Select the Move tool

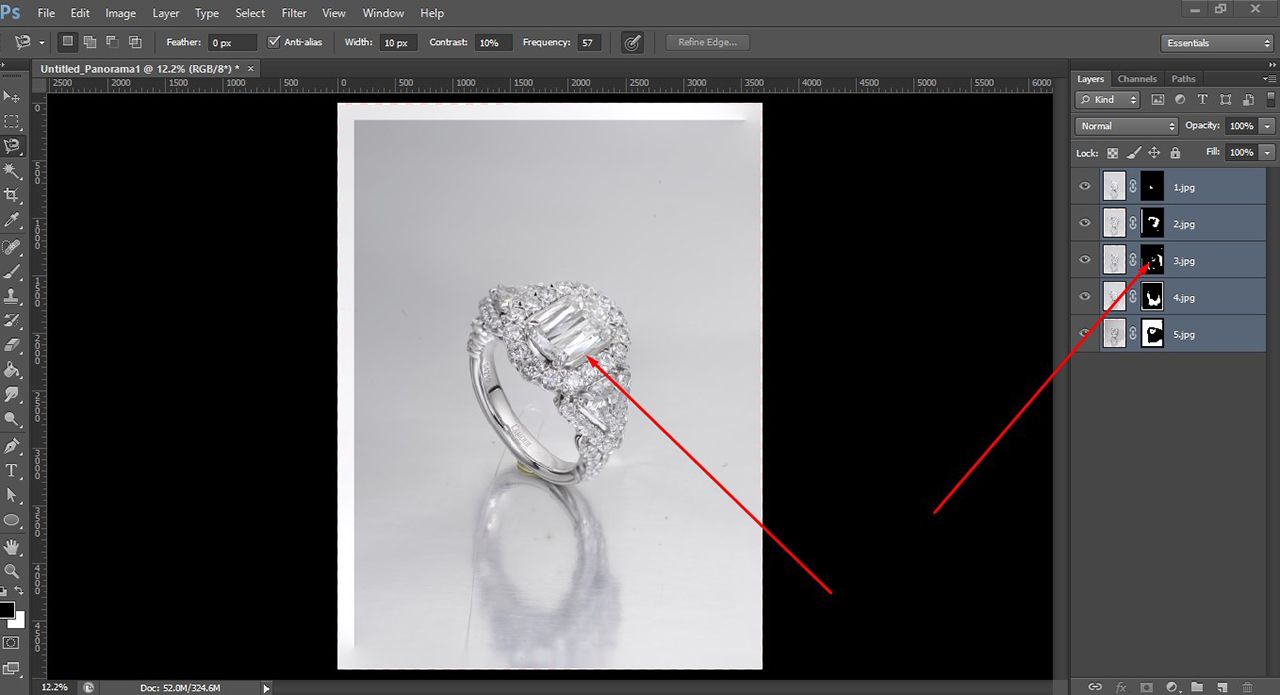[x=12, y=96]
